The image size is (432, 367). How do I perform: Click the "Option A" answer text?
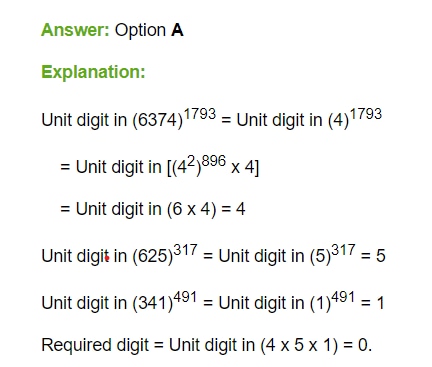[x=149, y=31]
